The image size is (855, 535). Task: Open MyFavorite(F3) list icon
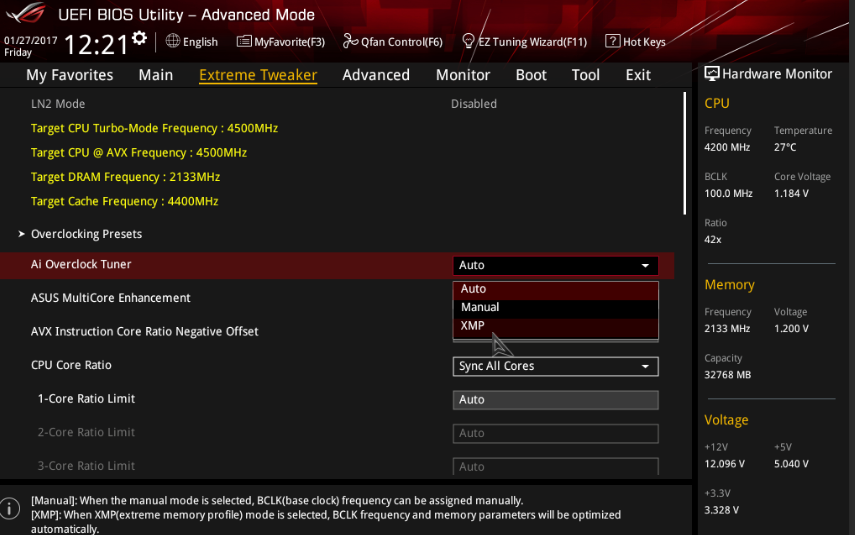click(244, 41)
